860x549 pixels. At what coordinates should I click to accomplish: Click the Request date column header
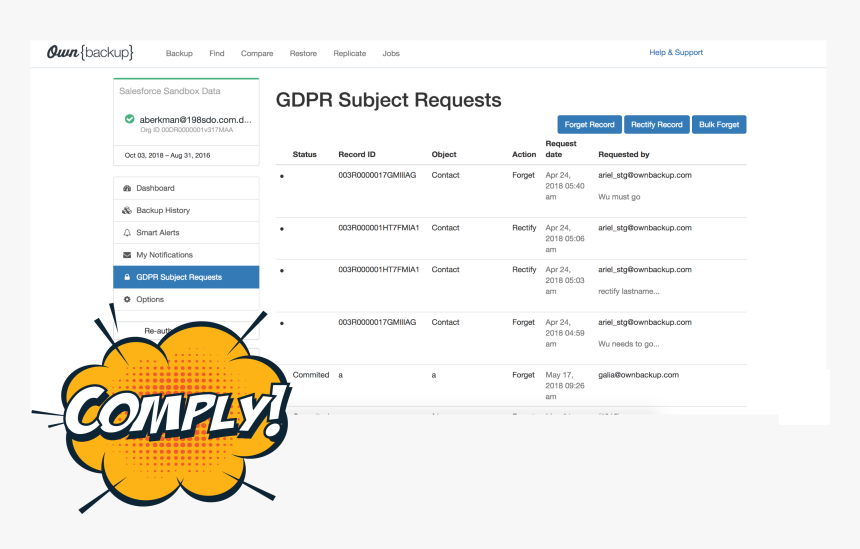[561, 149]
